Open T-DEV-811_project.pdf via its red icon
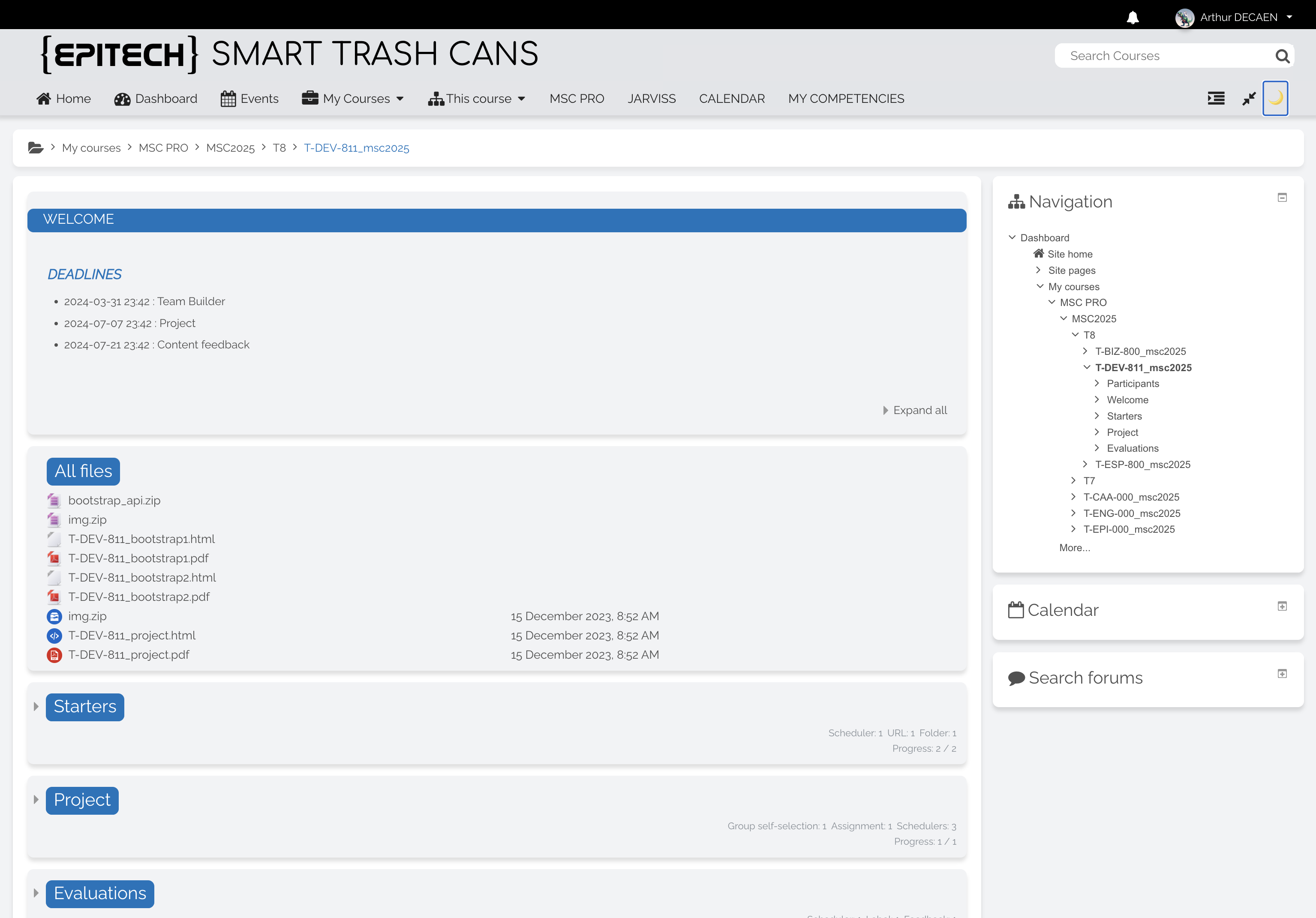 (x=54, y=655)
